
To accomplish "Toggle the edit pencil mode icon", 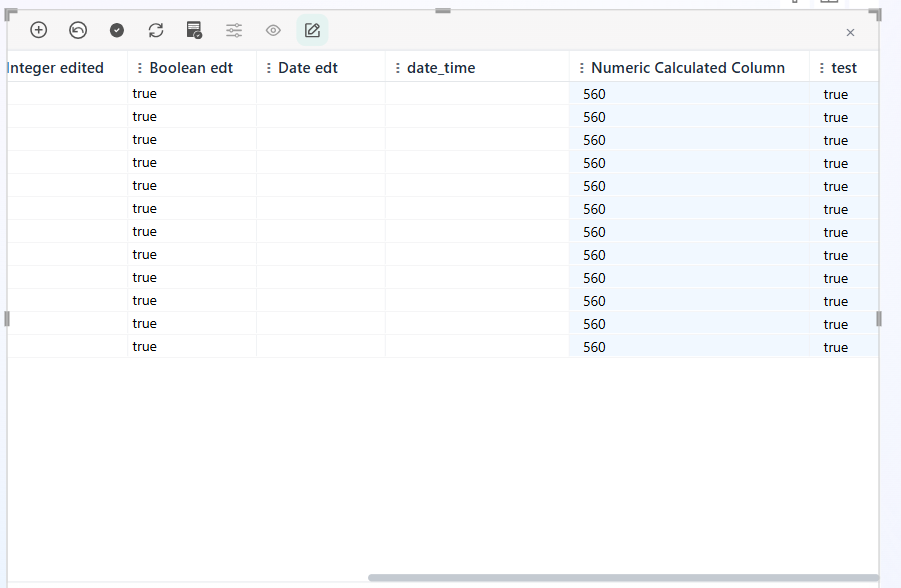I will (x=312, y=30).
